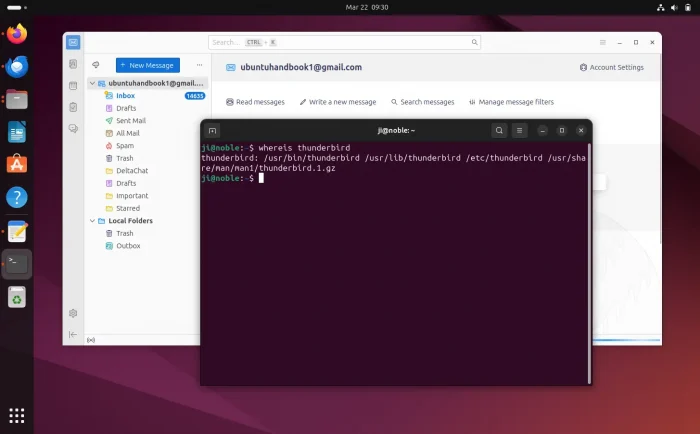Open the Tasks space icon
This screenshot has width=700, height=434.
coord(73,107)
